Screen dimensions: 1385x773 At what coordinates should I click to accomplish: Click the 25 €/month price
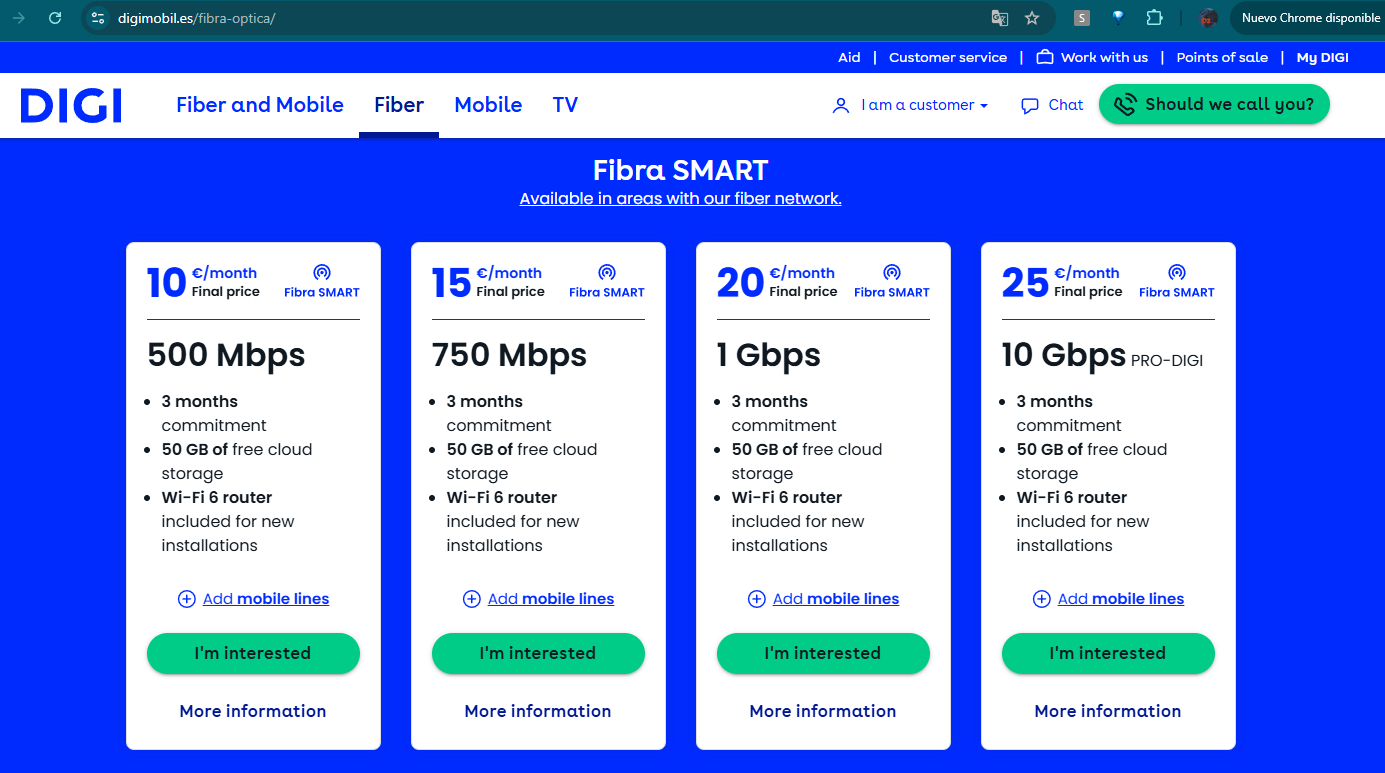point(1062,282)
